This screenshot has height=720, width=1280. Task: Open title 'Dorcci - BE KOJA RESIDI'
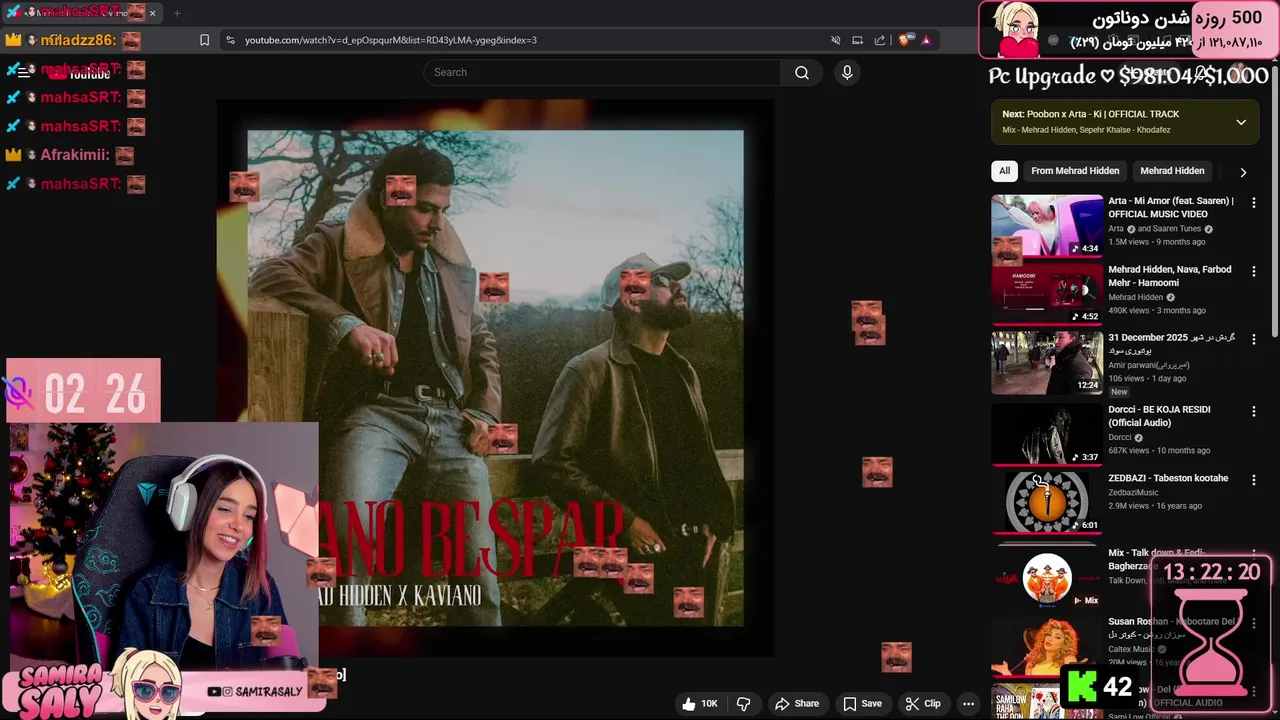[x=1159, y=416]
